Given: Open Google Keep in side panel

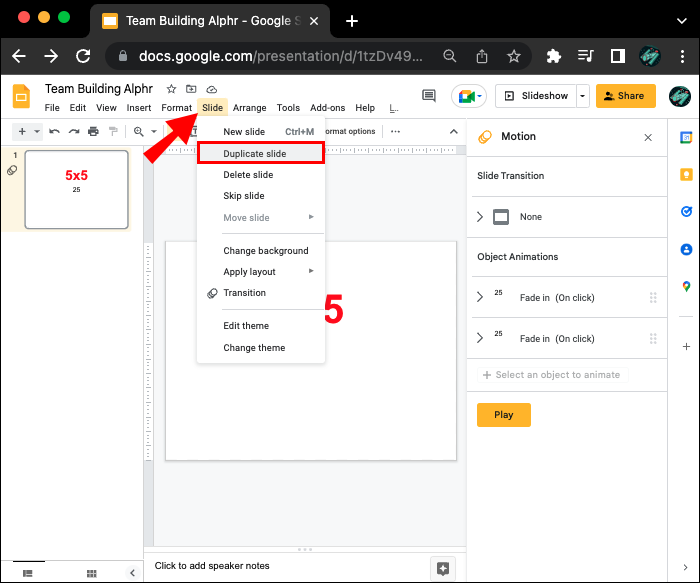Looking at the screenshot, I should [686, 174].
